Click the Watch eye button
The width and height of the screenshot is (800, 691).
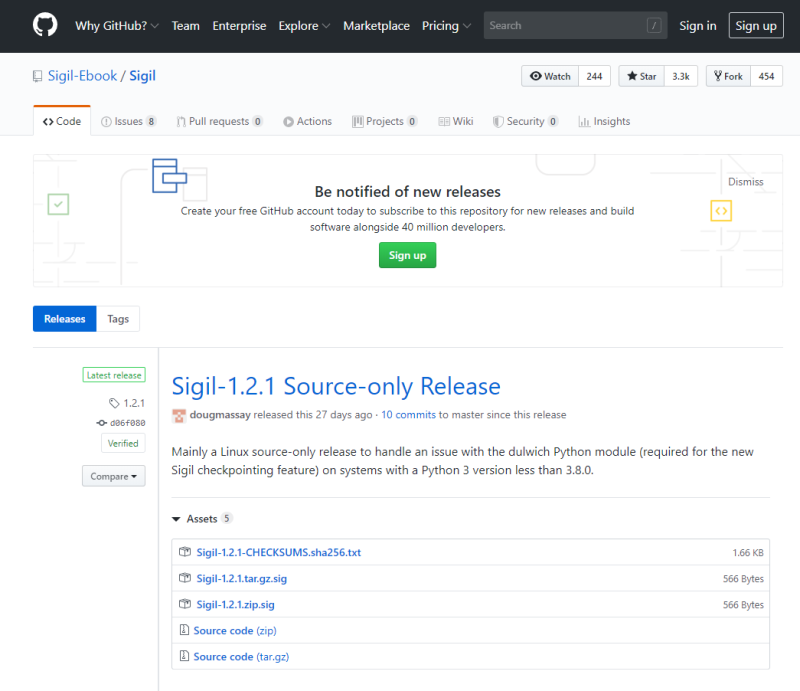(550, 76)
